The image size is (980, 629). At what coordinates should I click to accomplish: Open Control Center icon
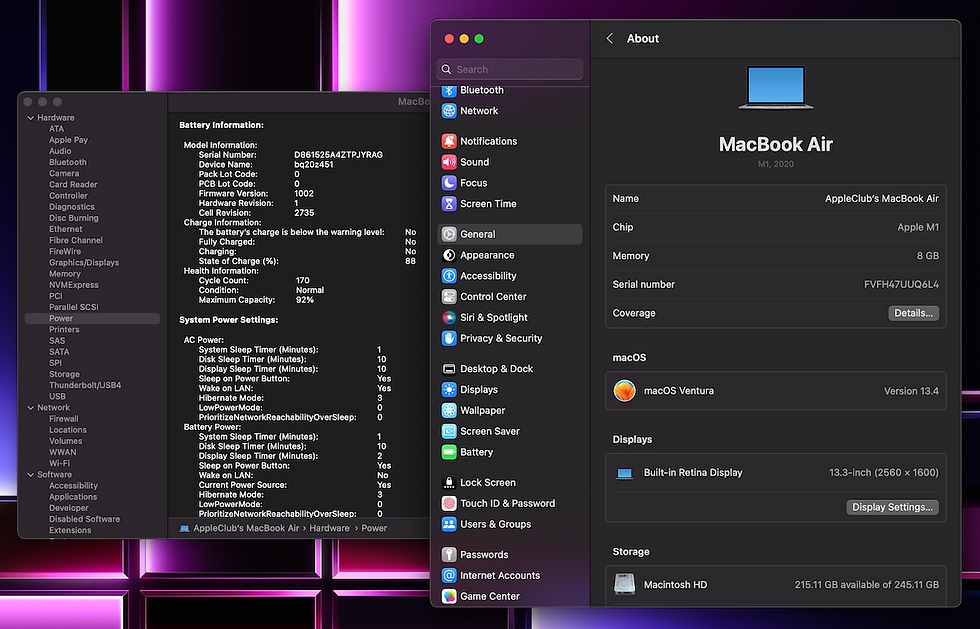(449, 296)
